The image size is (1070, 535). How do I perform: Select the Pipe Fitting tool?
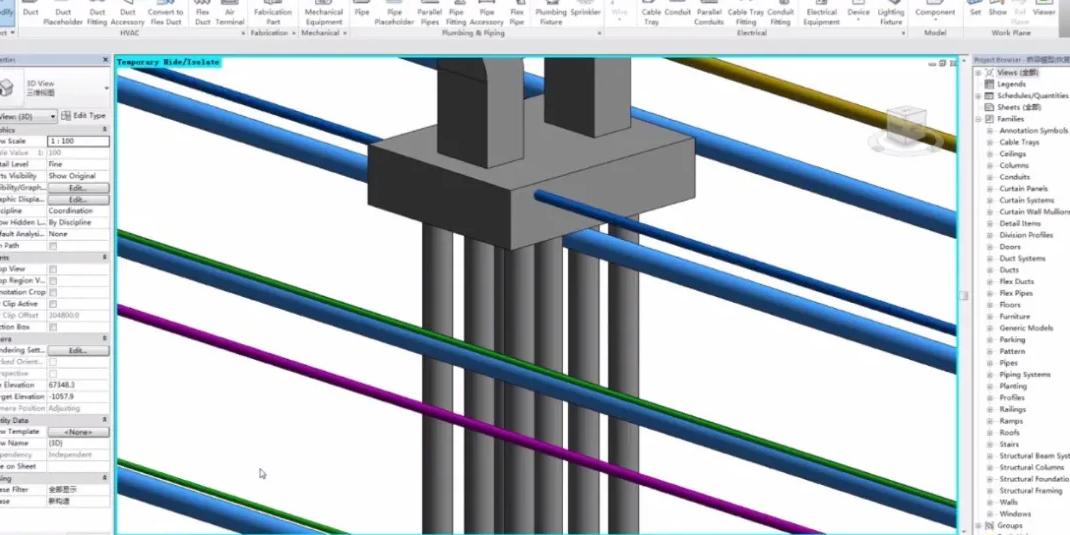click(456, 12)
